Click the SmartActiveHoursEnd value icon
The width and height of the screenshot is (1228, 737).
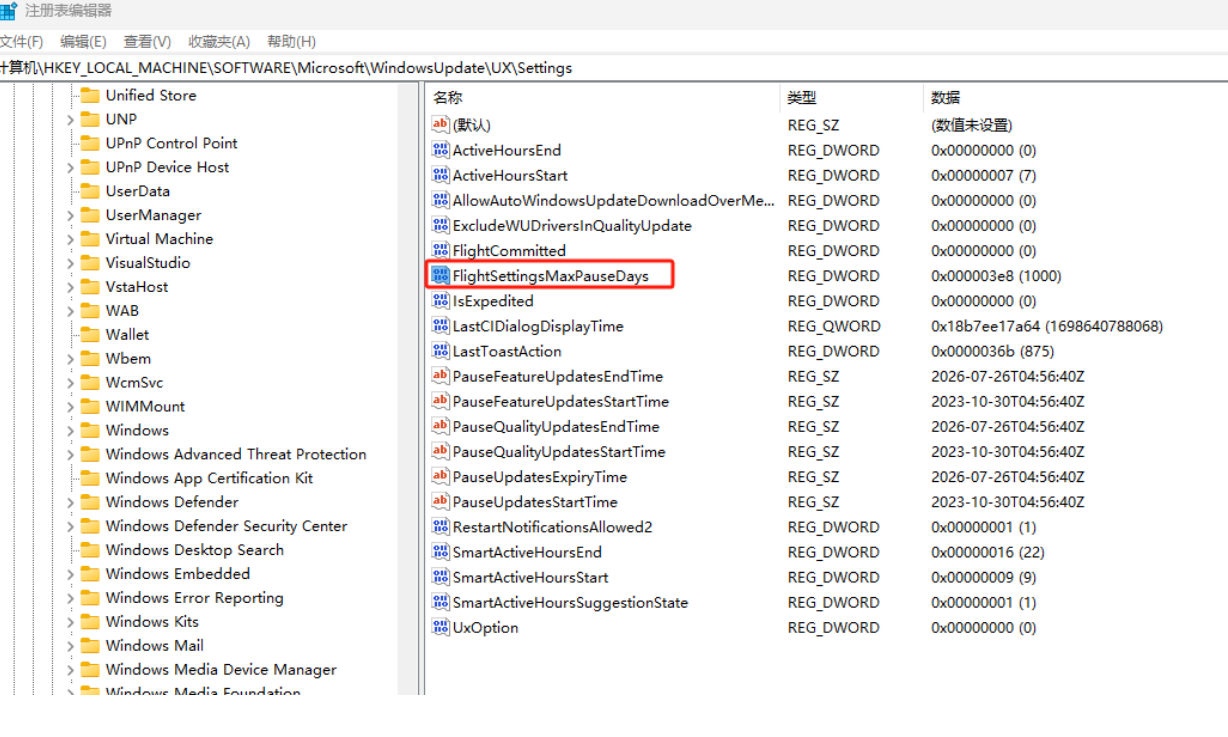pyautogui.click(x=440, y=552)
